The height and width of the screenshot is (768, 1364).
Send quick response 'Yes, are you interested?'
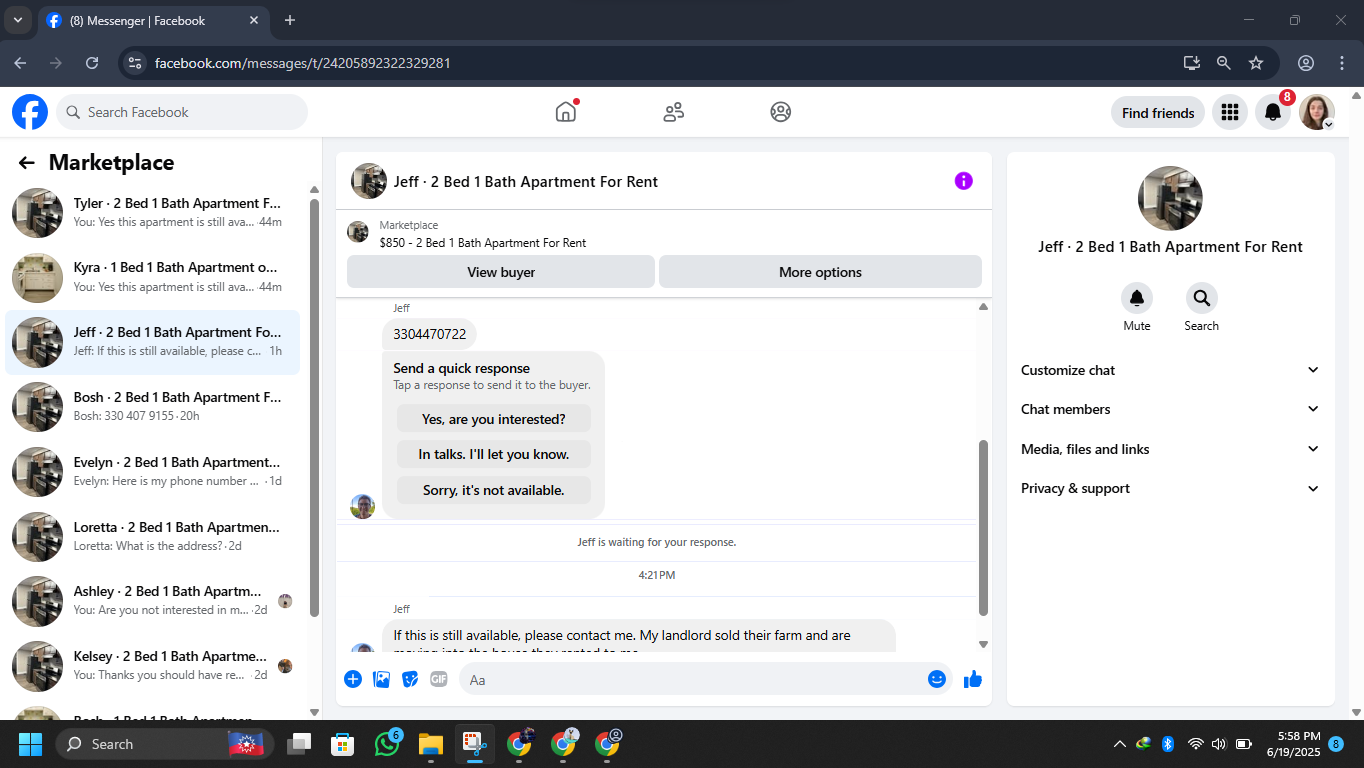[494, 419]
